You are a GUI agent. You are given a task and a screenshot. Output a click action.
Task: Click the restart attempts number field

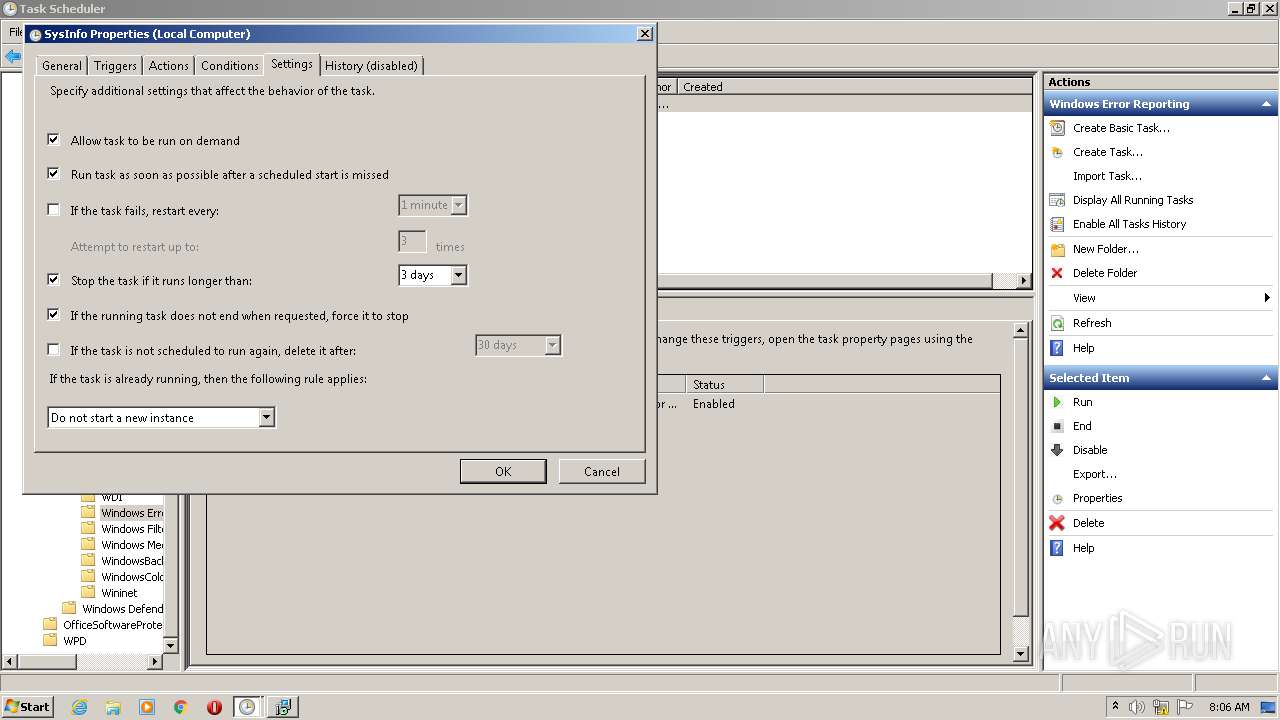(412, 241)
